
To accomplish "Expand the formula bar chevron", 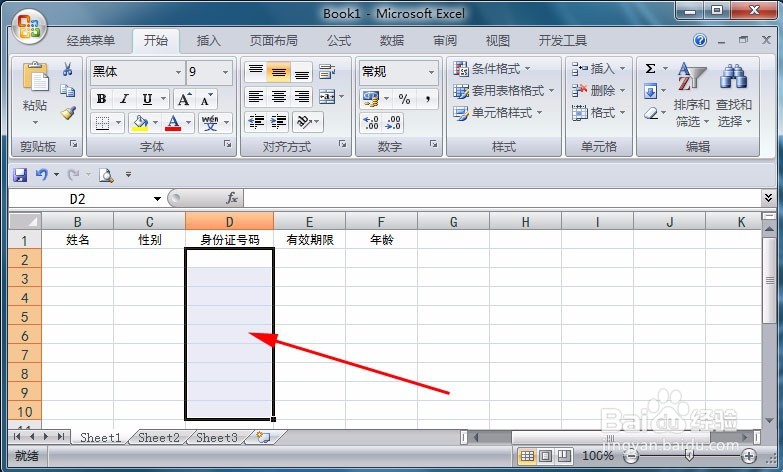I will pos(768,198).
